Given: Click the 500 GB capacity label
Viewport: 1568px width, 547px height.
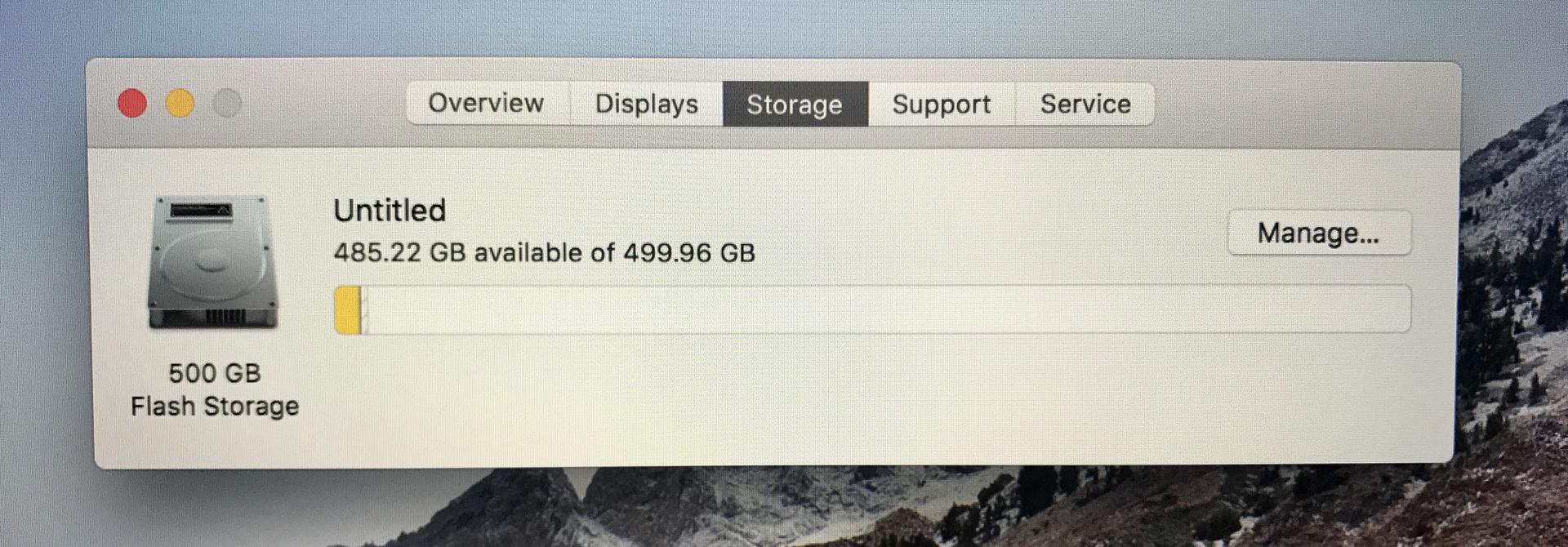Looking at the screenshot, I should pos(215,373).
